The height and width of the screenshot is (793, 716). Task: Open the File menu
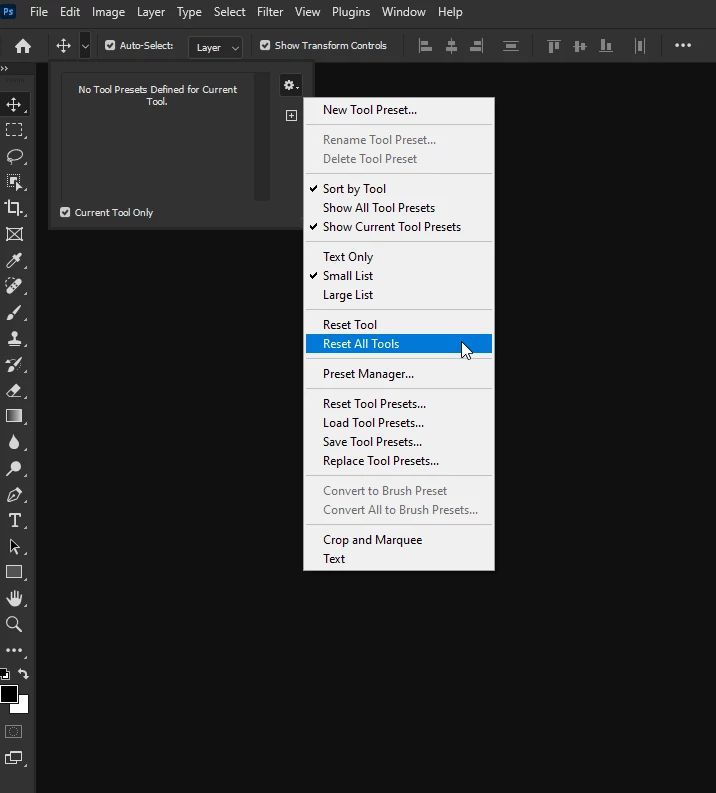point(39,12)
